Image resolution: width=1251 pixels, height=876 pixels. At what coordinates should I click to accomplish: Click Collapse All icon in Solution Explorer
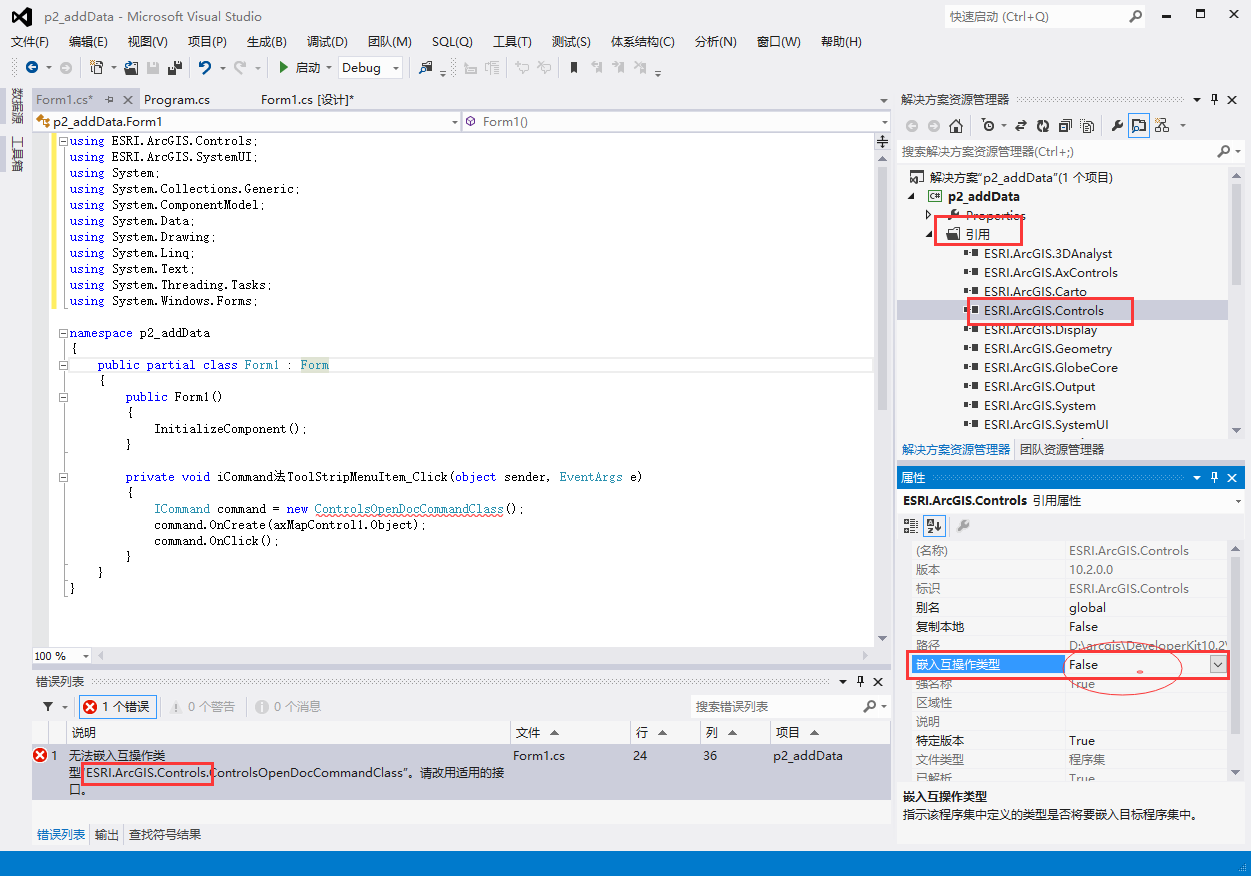pyautogui.click(x=1065, y=125)
